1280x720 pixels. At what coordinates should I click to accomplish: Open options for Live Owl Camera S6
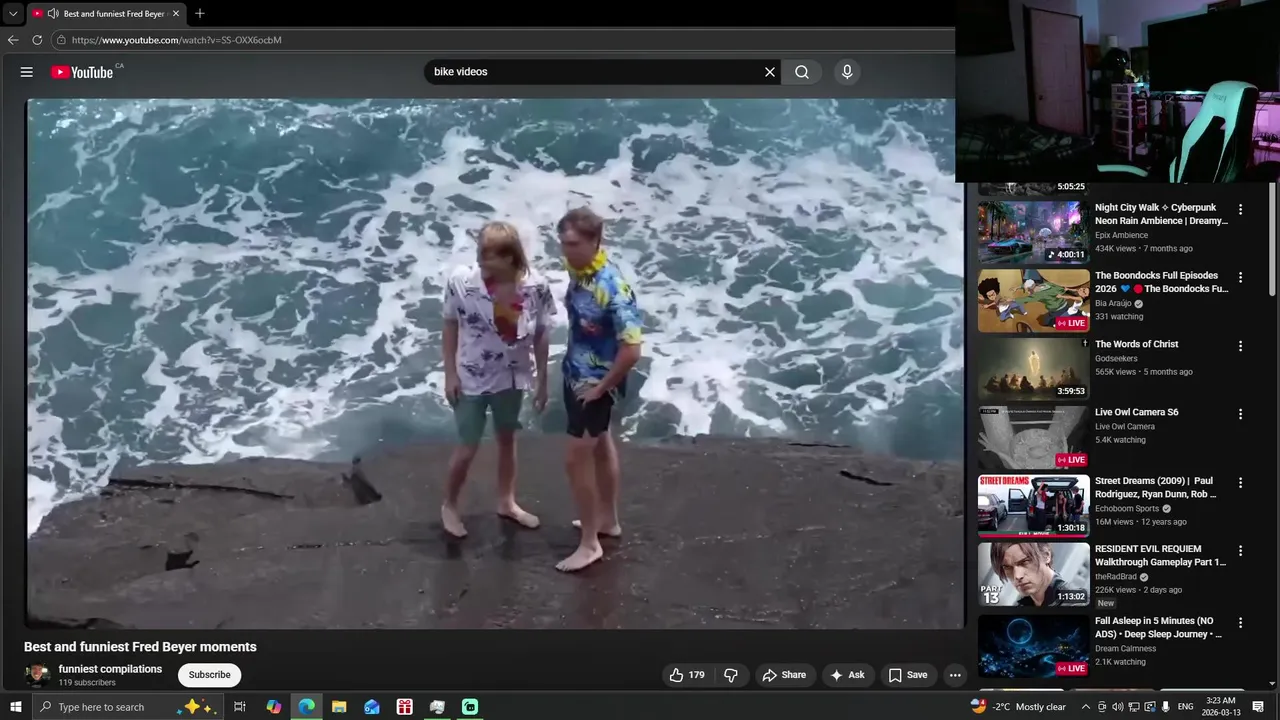click(x=1241, y=414)
